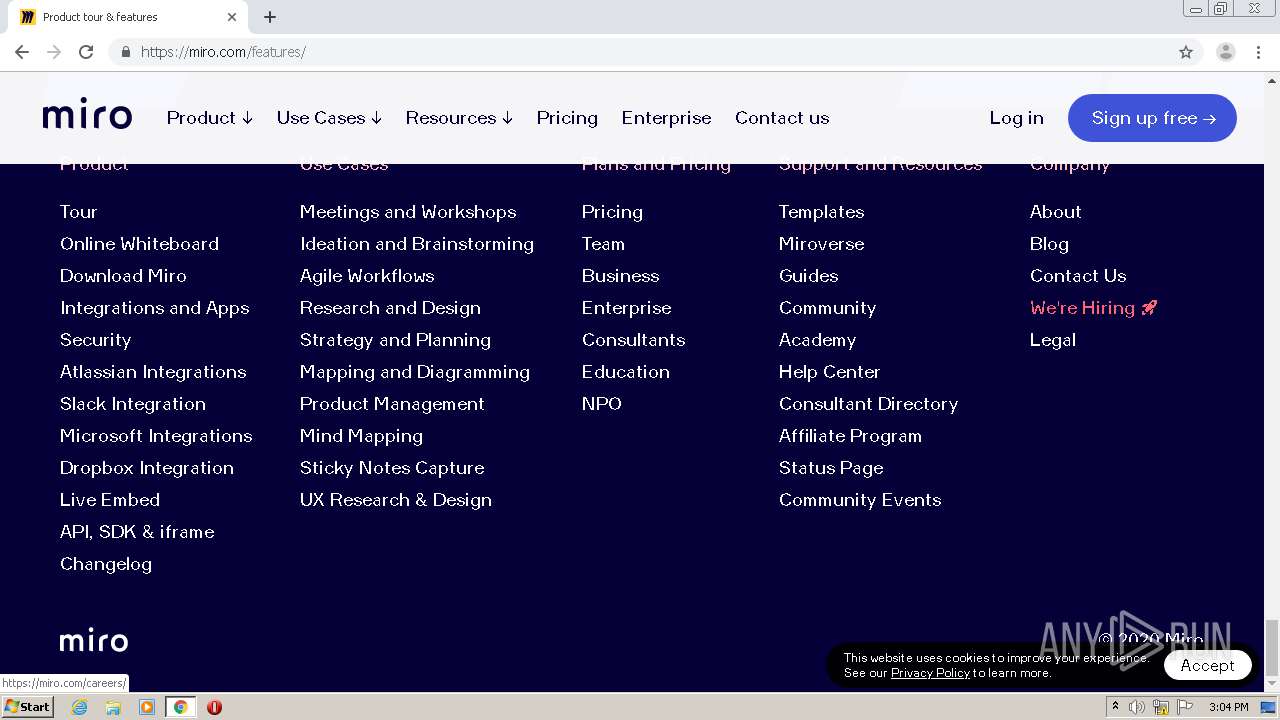Open the Security footer link
Image resolution: width=1280 pixels, height=720 pixels.
pyautogui.click(x=95, y=340)
